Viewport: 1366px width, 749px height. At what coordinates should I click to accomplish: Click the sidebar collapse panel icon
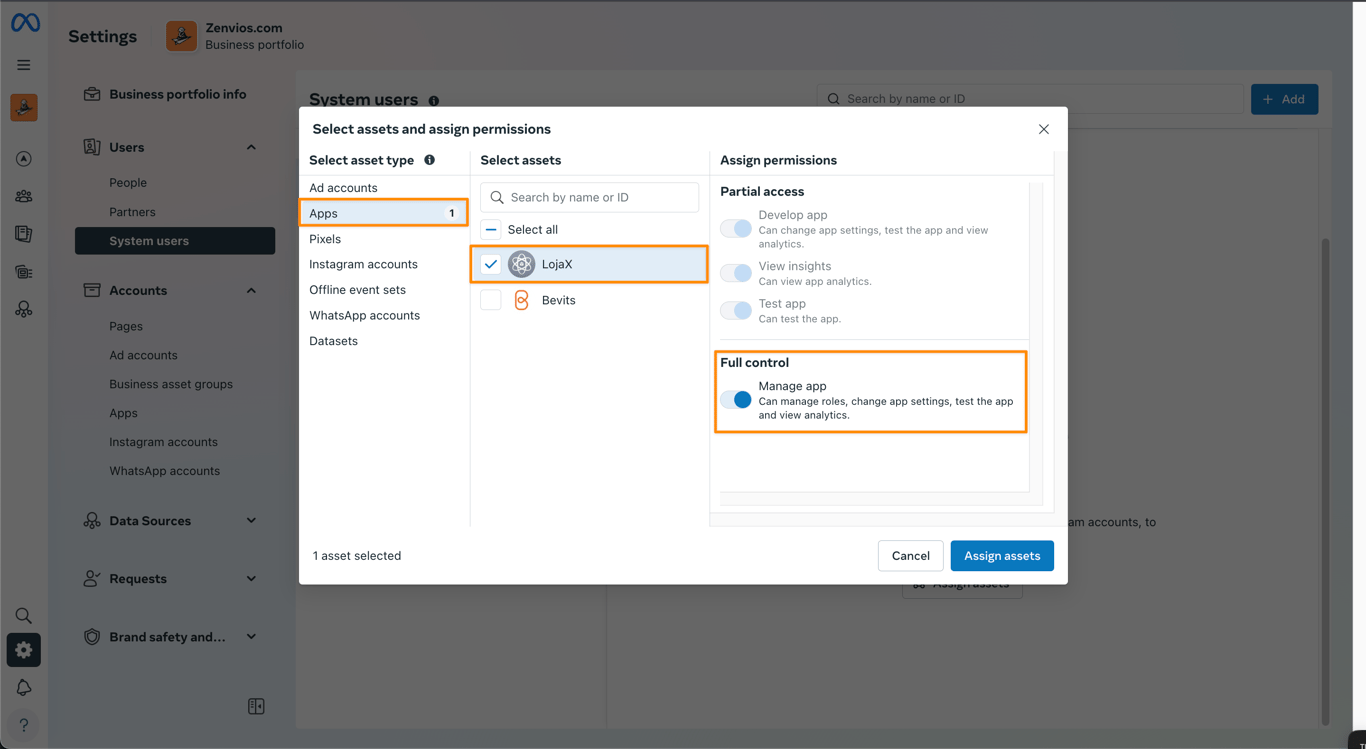[x=256, y=706]
